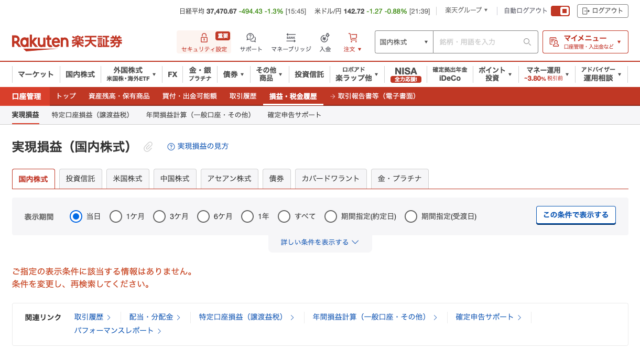Select the 当日 period radio
The width and height of the screenshot is (640, 360).
[x=76, y=216]
